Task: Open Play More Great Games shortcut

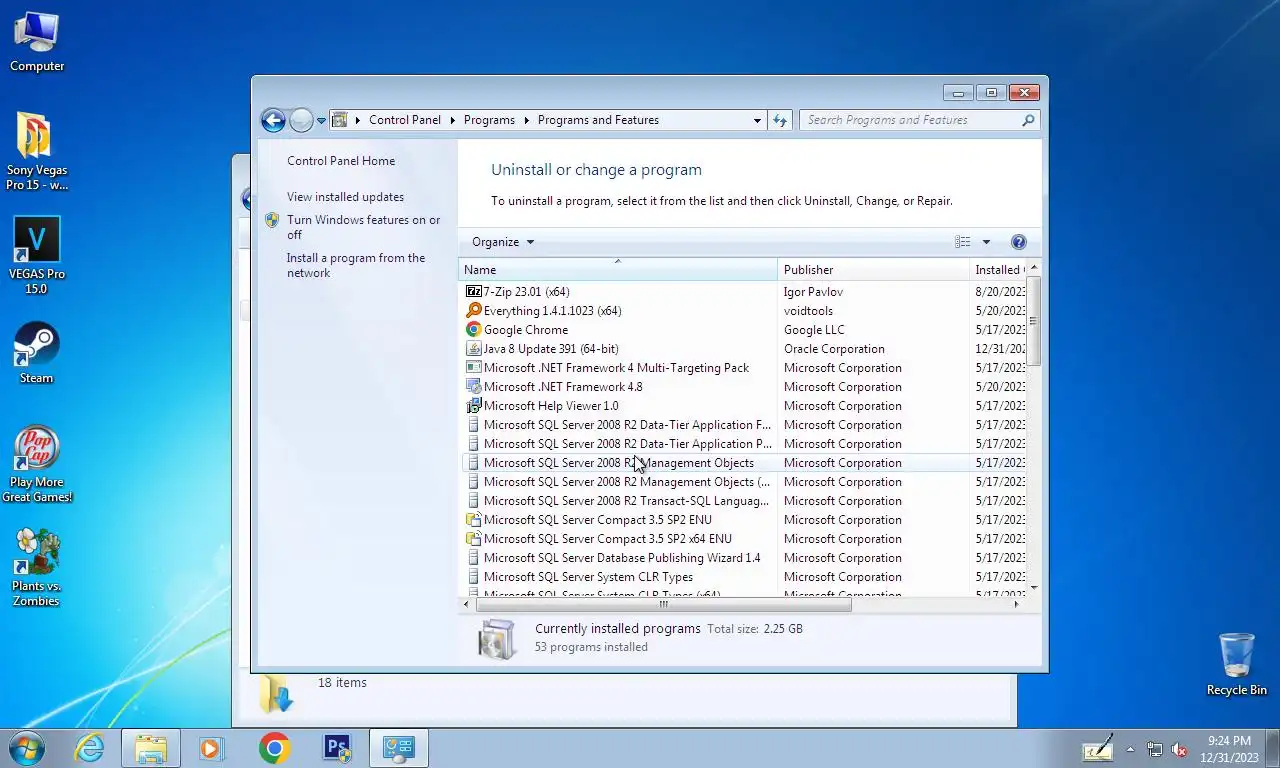Action: [37, 464]
